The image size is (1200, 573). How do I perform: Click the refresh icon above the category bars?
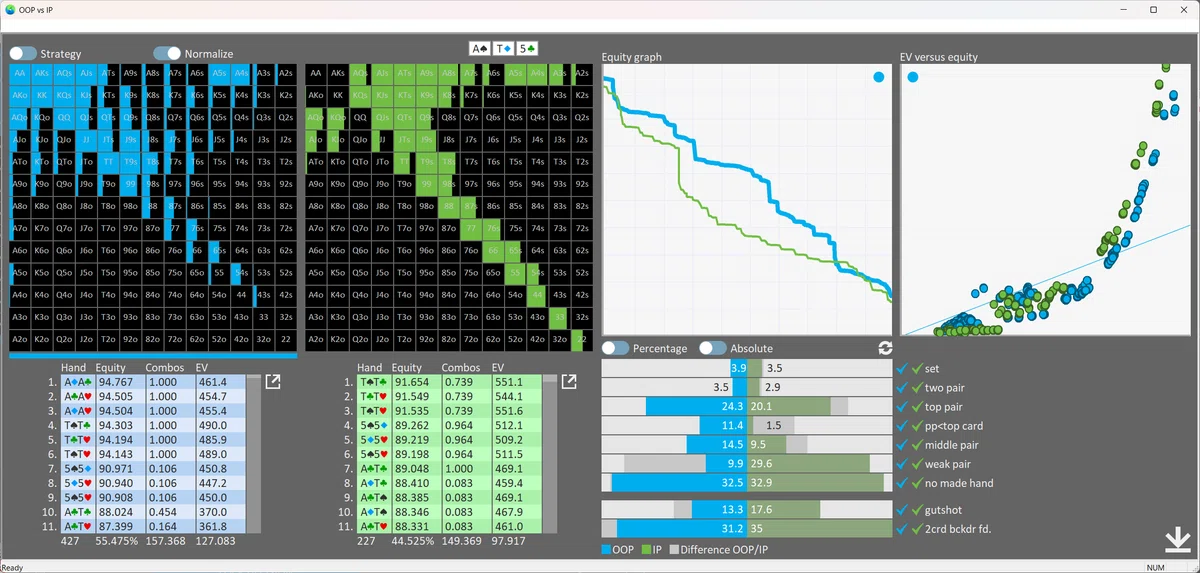tap(885, 348)
